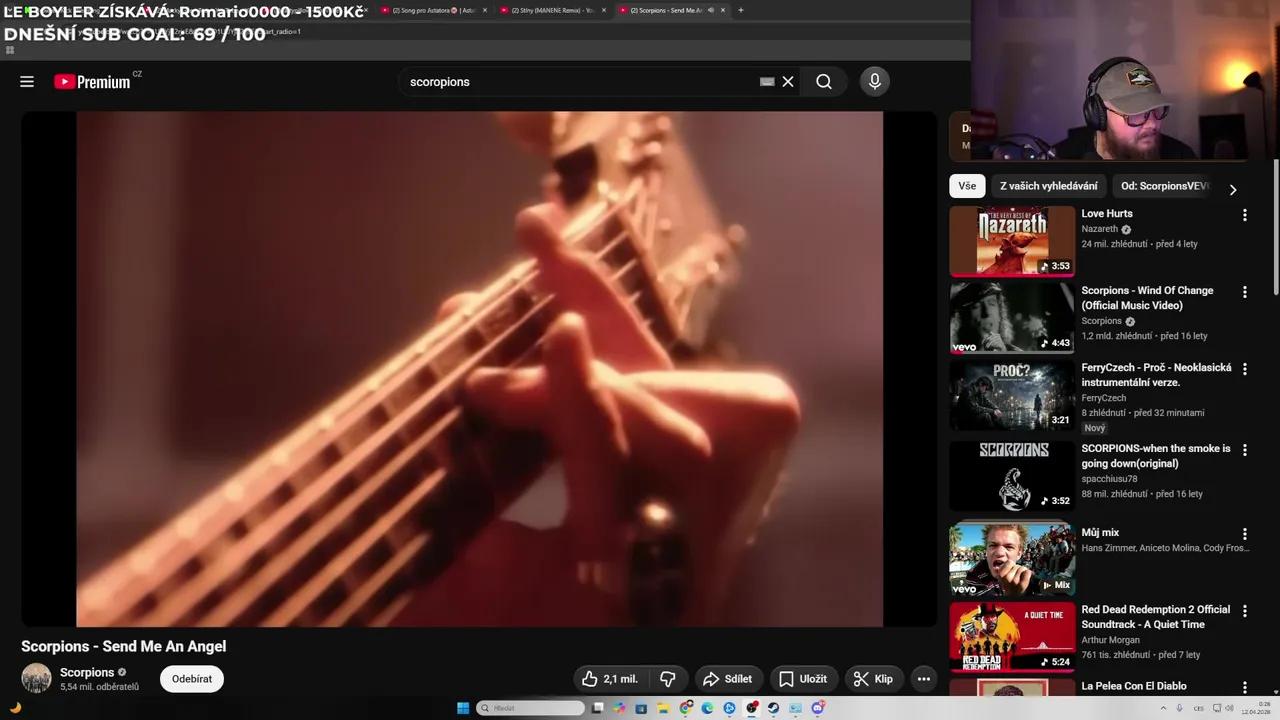Select the Vše filter chip
This screenshot has height=720, width=1280.
tap(967, 186)
